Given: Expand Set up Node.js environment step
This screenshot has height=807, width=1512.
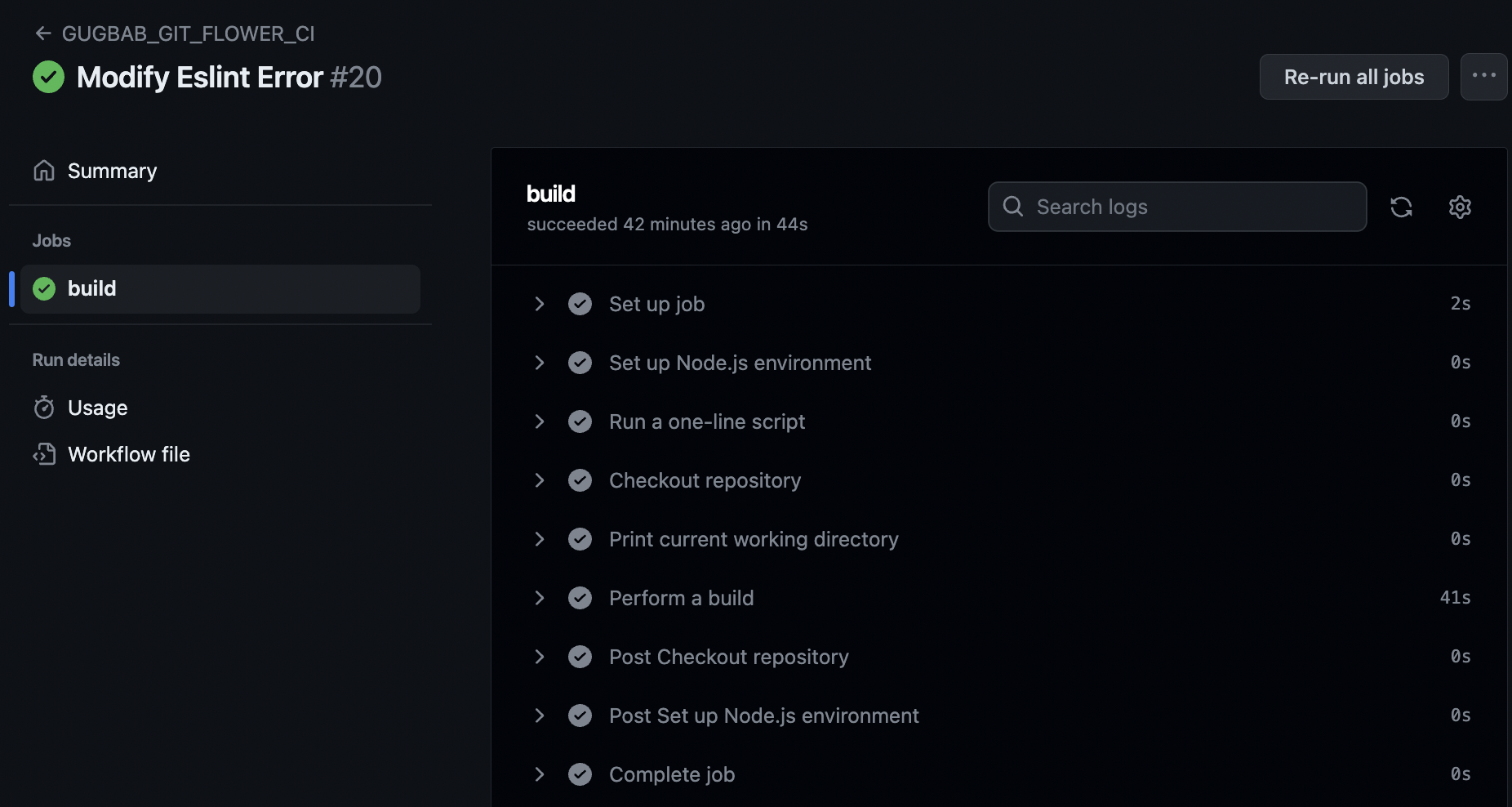Looking at the screenshot, I should [540, 363].
